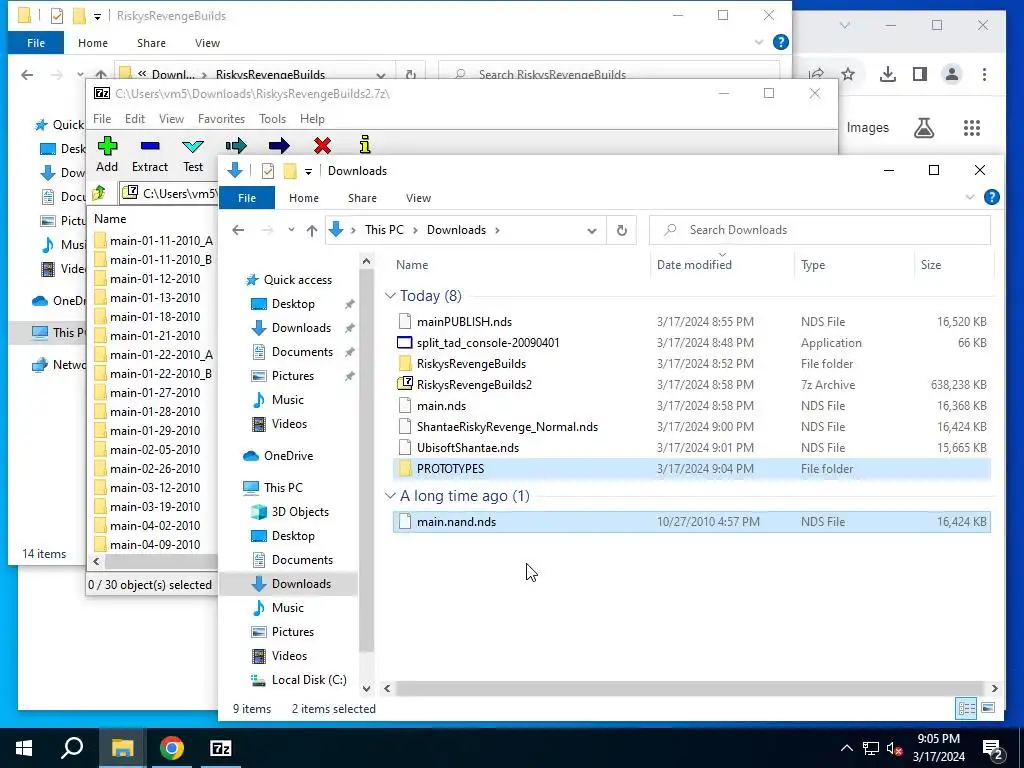
Task: Switch Downloads to details view layout
Action: point(967,708)
